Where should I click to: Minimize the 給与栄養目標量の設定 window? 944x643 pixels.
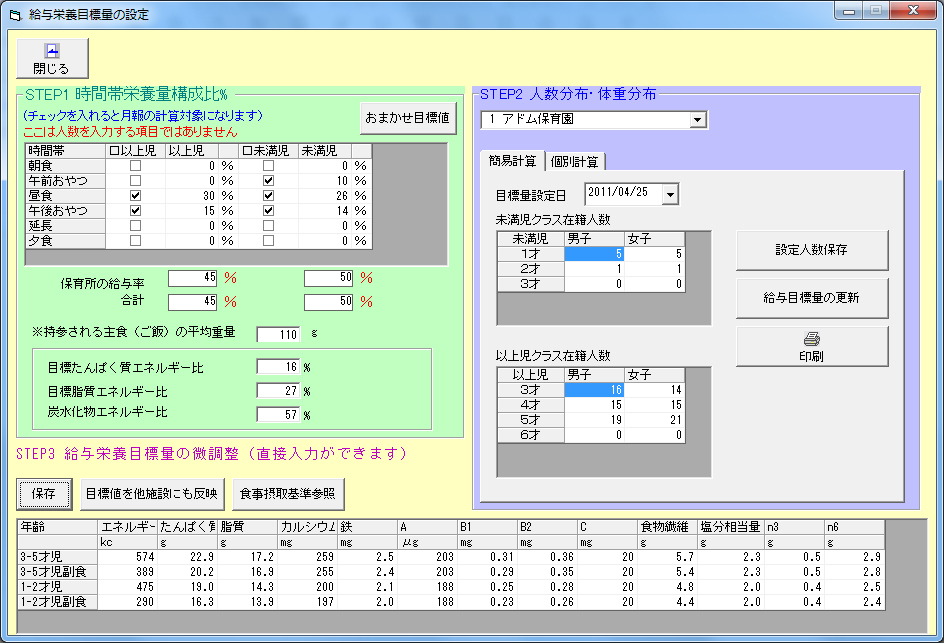[849, 10]
